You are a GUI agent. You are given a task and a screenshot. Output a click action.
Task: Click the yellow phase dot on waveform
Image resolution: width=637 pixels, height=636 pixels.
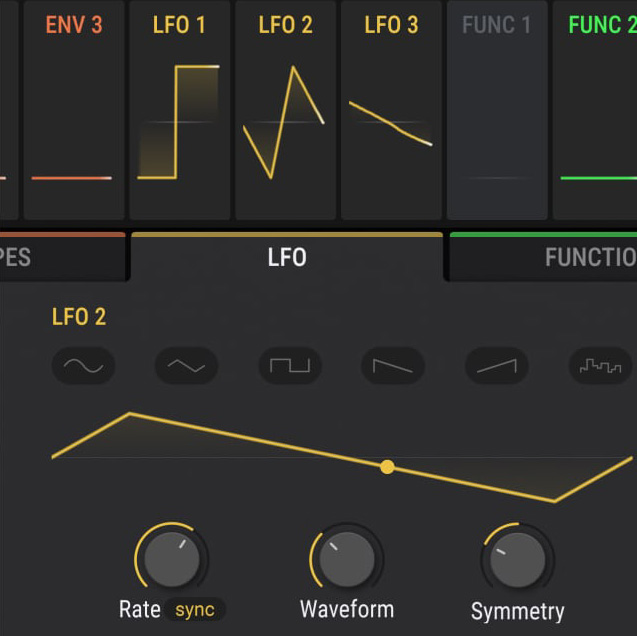click(x=387, y=467)
